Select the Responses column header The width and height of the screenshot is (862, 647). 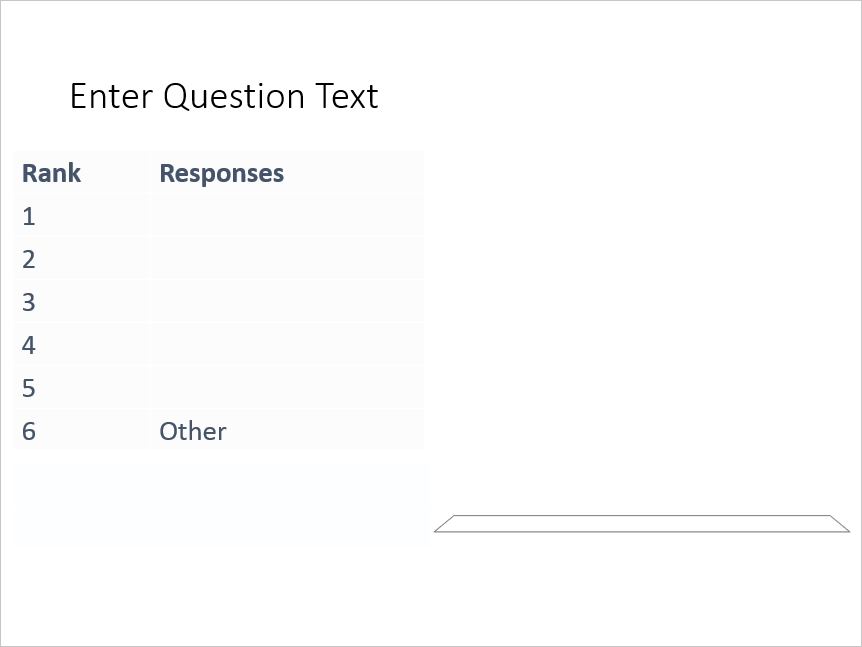pyautogui.click(x=222, y=173)
